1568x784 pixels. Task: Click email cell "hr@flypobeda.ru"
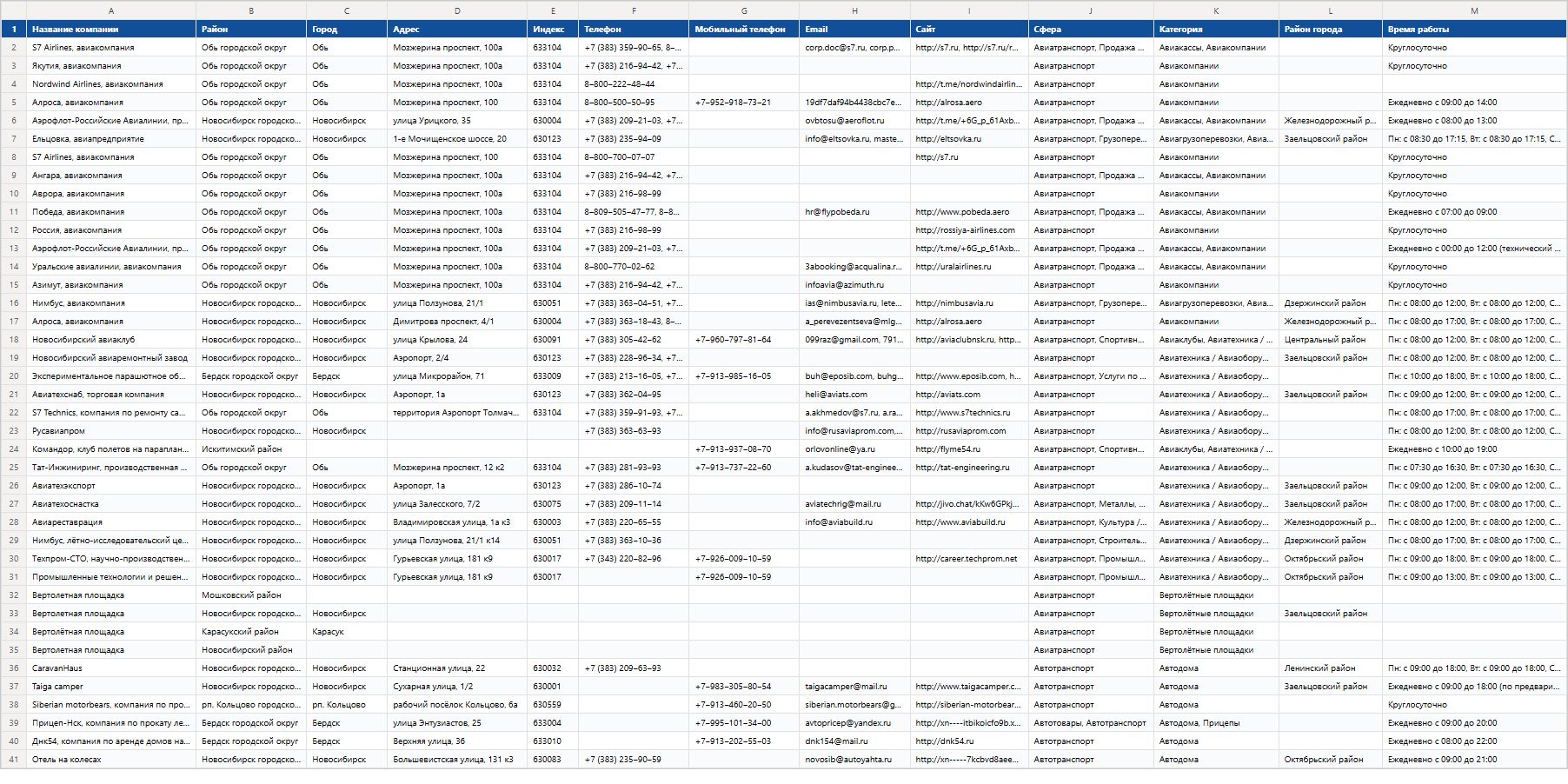pyautogui.click(x=854, y=212)
